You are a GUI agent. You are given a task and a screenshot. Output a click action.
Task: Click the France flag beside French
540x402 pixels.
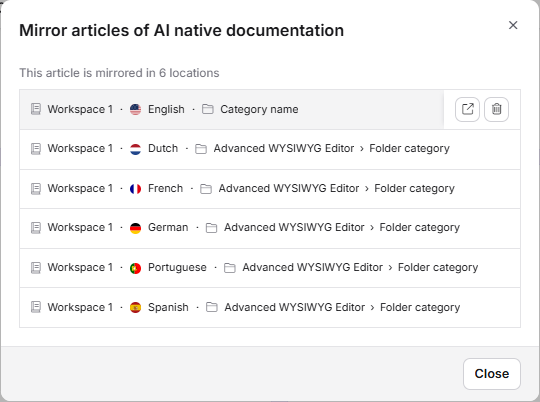135,189
